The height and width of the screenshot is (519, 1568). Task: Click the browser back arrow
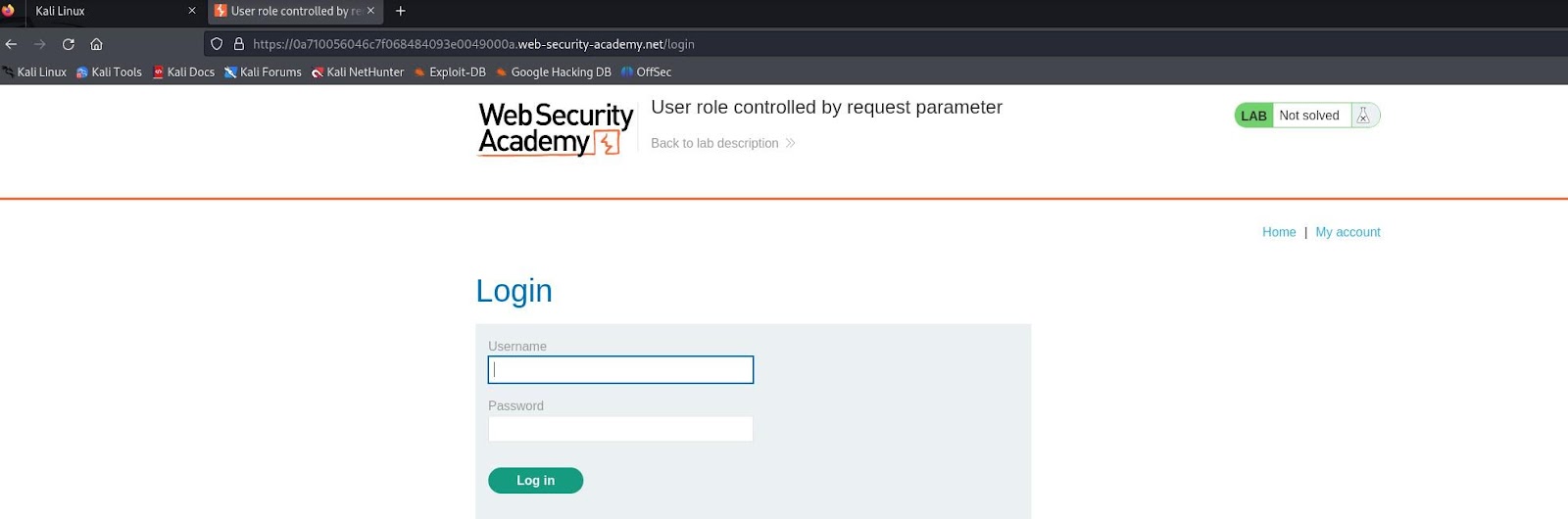(12, 44)
